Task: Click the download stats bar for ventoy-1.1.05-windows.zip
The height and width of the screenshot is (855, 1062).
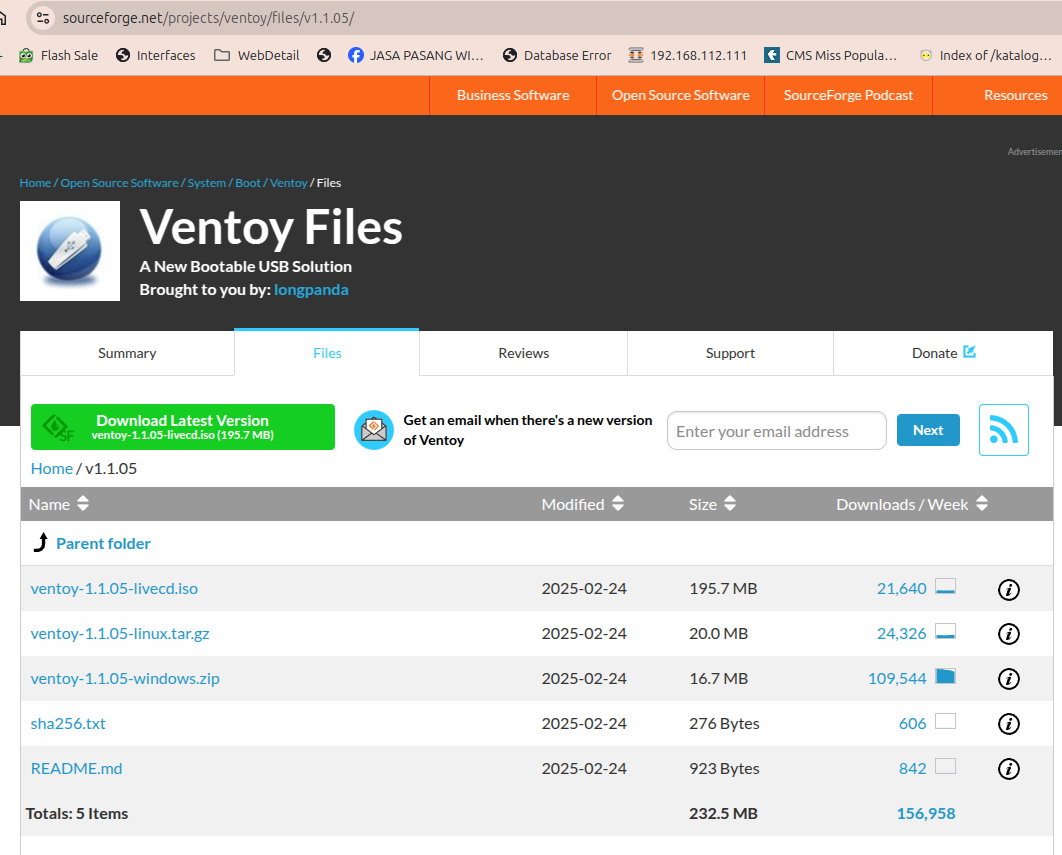Action: (x=944, y=677)
